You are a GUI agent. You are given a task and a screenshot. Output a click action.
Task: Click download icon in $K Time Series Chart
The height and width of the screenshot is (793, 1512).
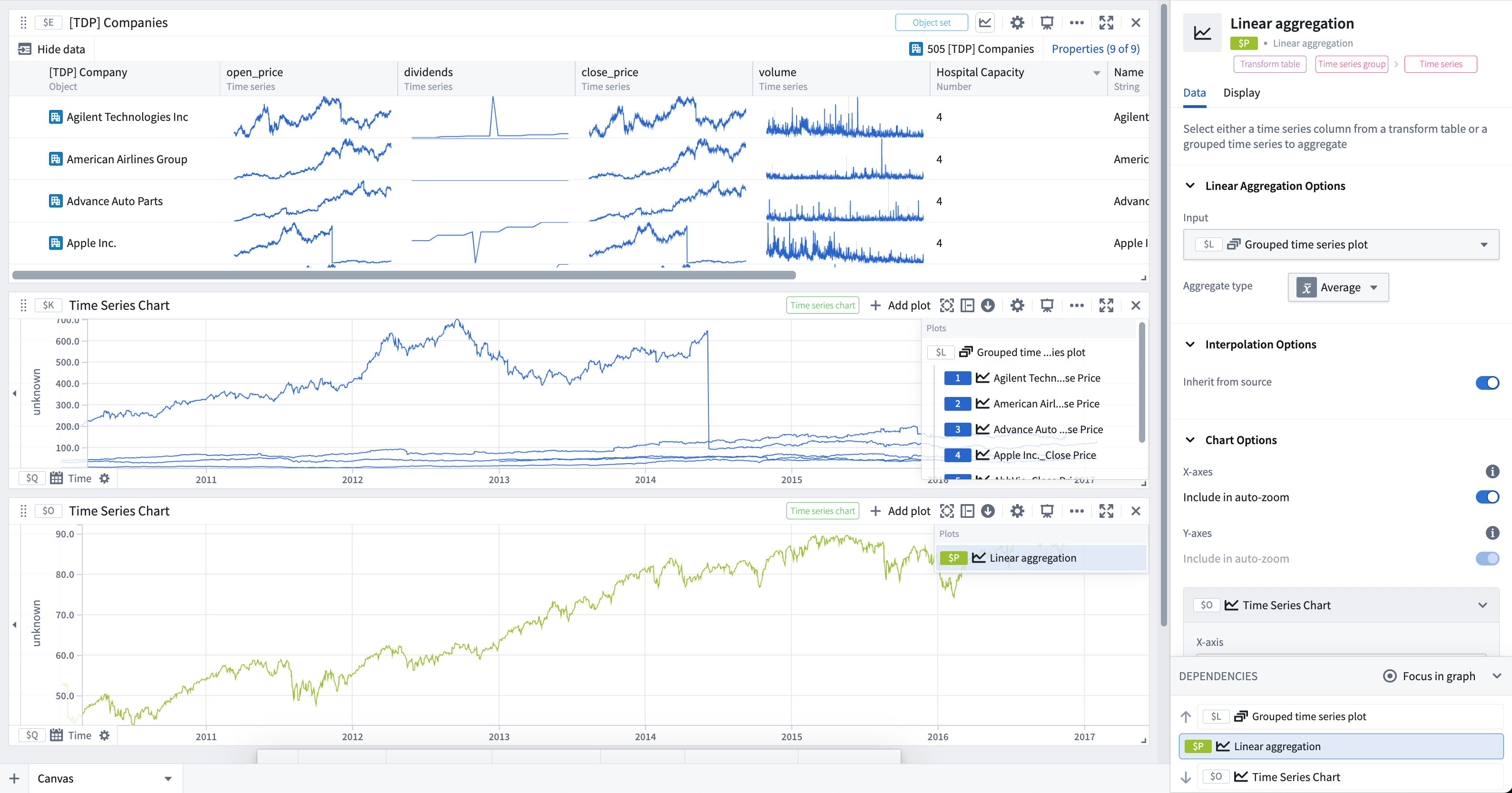click(988, 306)
